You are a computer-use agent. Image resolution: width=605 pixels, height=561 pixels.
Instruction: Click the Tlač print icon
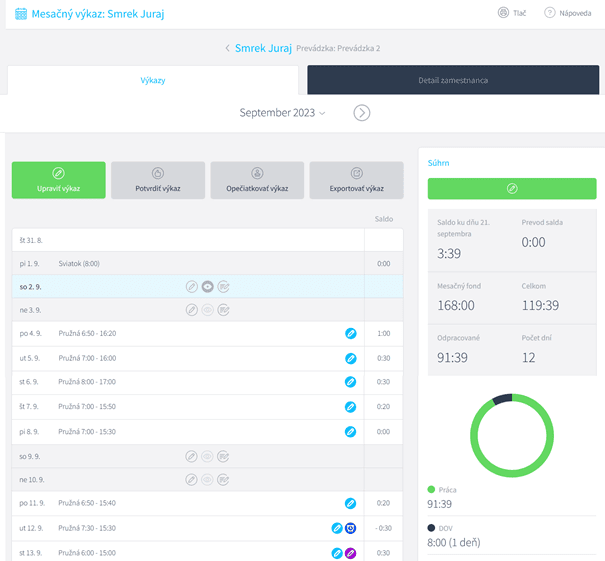(503, 13)
